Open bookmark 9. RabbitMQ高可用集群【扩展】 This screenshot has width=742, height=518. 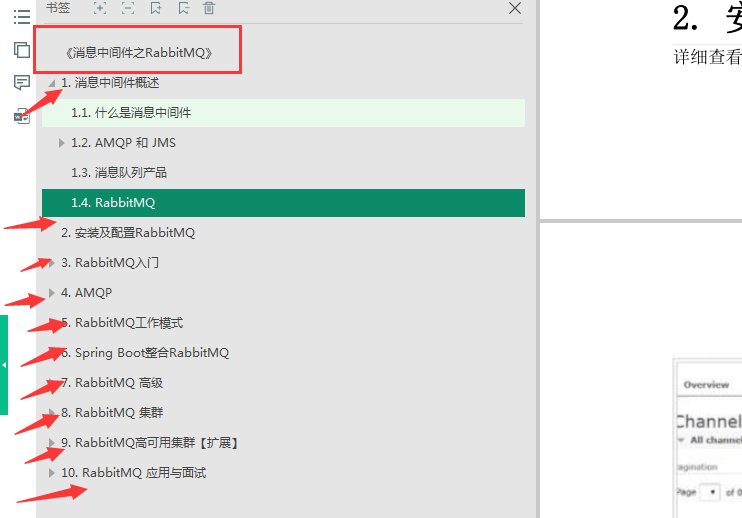(150, 443)
